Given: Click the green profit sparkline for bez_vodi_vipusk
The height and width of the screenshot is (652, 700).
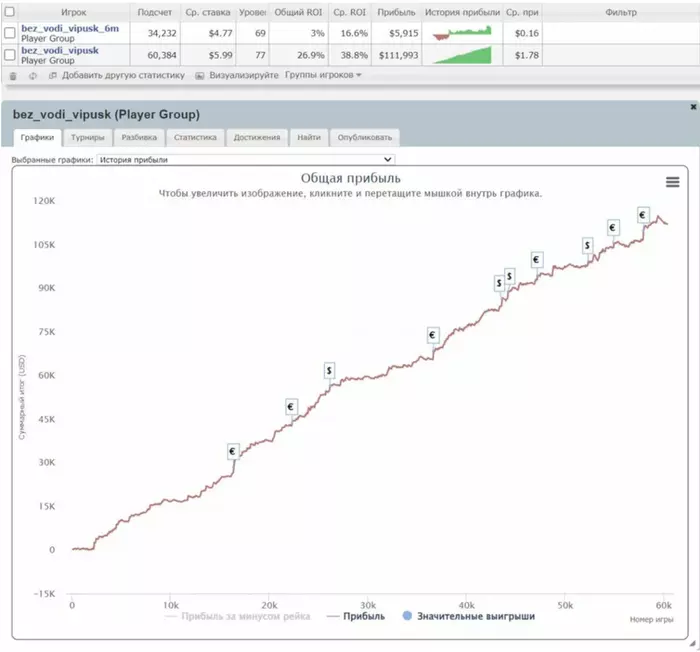Looking at the screenshot, I should (462, 55).
